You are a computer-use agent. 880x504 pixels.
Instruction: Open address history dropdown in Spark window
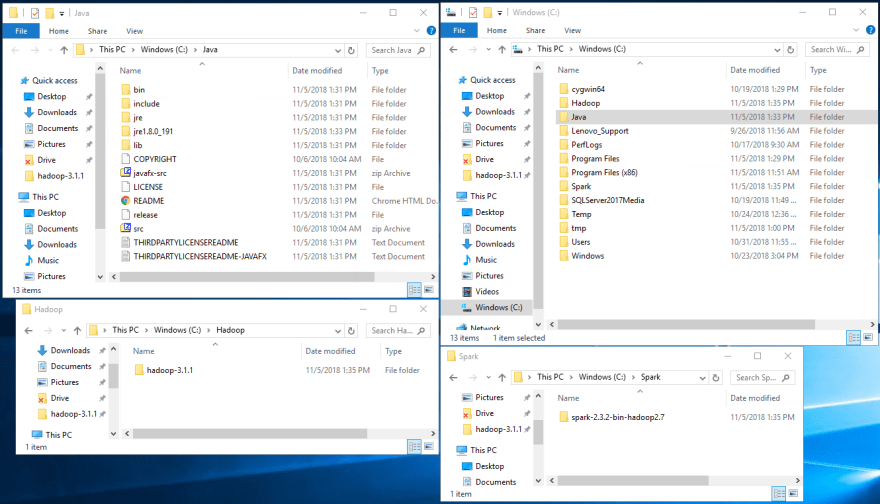pyautogui.click(x=703, y=378)
